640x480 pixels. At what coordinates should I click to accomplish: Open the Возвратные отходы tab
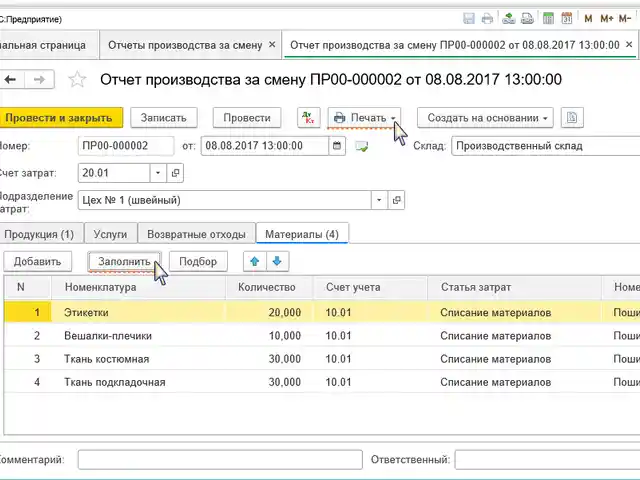[x=196, y=234]
